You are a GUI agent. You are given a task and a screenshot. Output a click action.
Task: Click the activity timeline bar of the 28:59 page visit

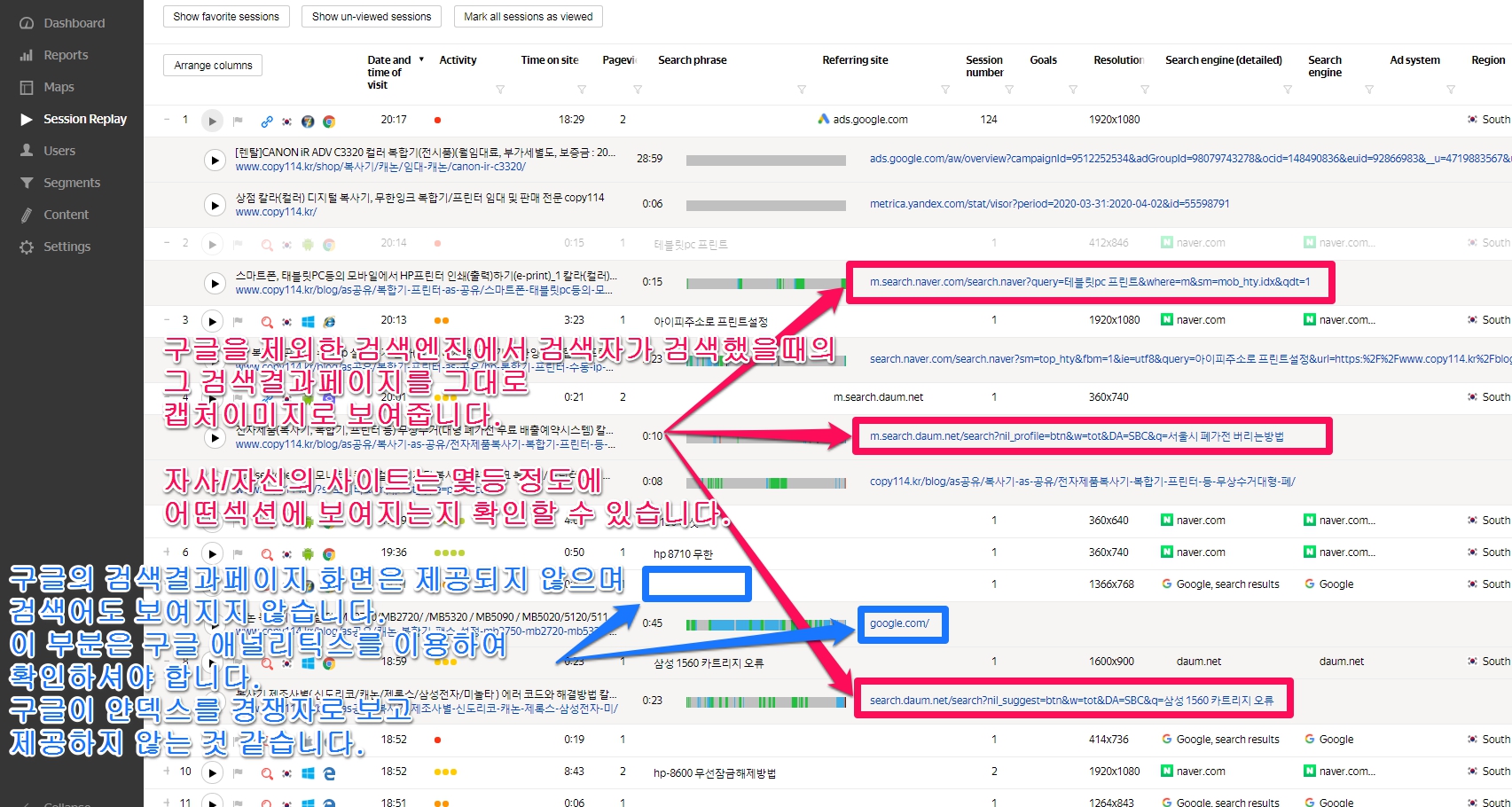click(x=765, y=161)
